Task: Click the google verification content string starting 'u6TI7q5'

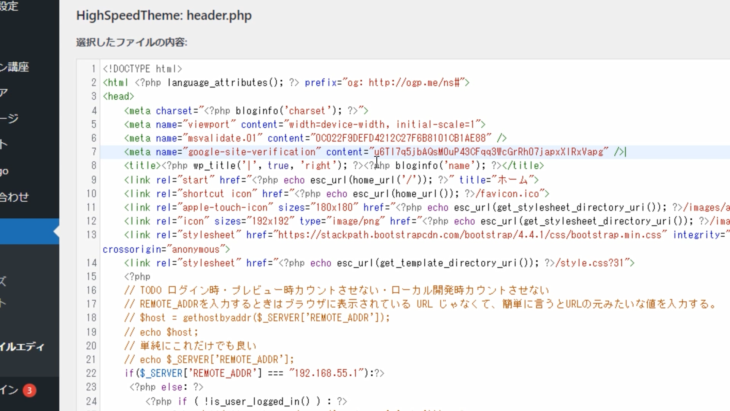Action: click(488, 152)
